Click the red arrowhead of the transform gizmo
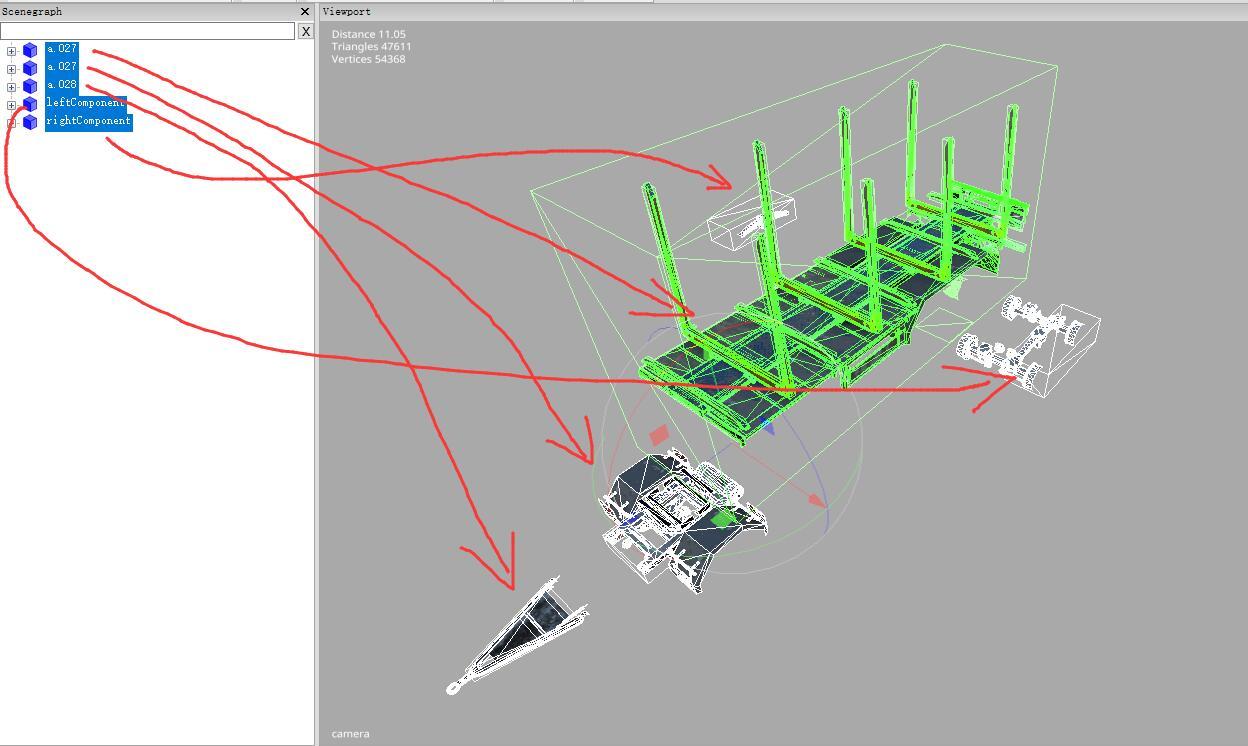Viewport: 1248px width, 746px height. pyautogui.click(x=817, y=500)
